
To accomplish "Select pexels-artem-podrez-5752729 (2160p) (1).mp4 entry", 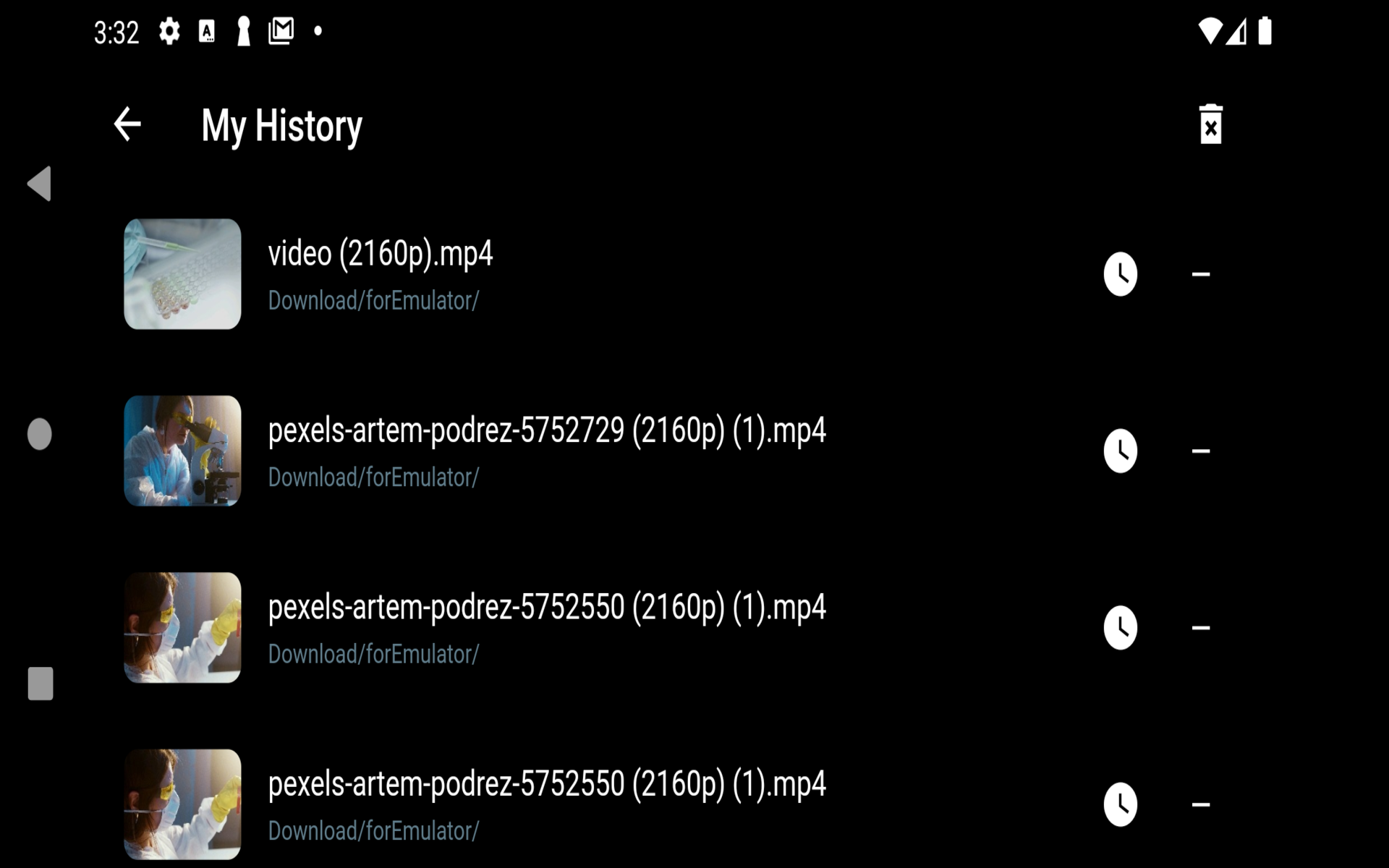I will [547, 431].
